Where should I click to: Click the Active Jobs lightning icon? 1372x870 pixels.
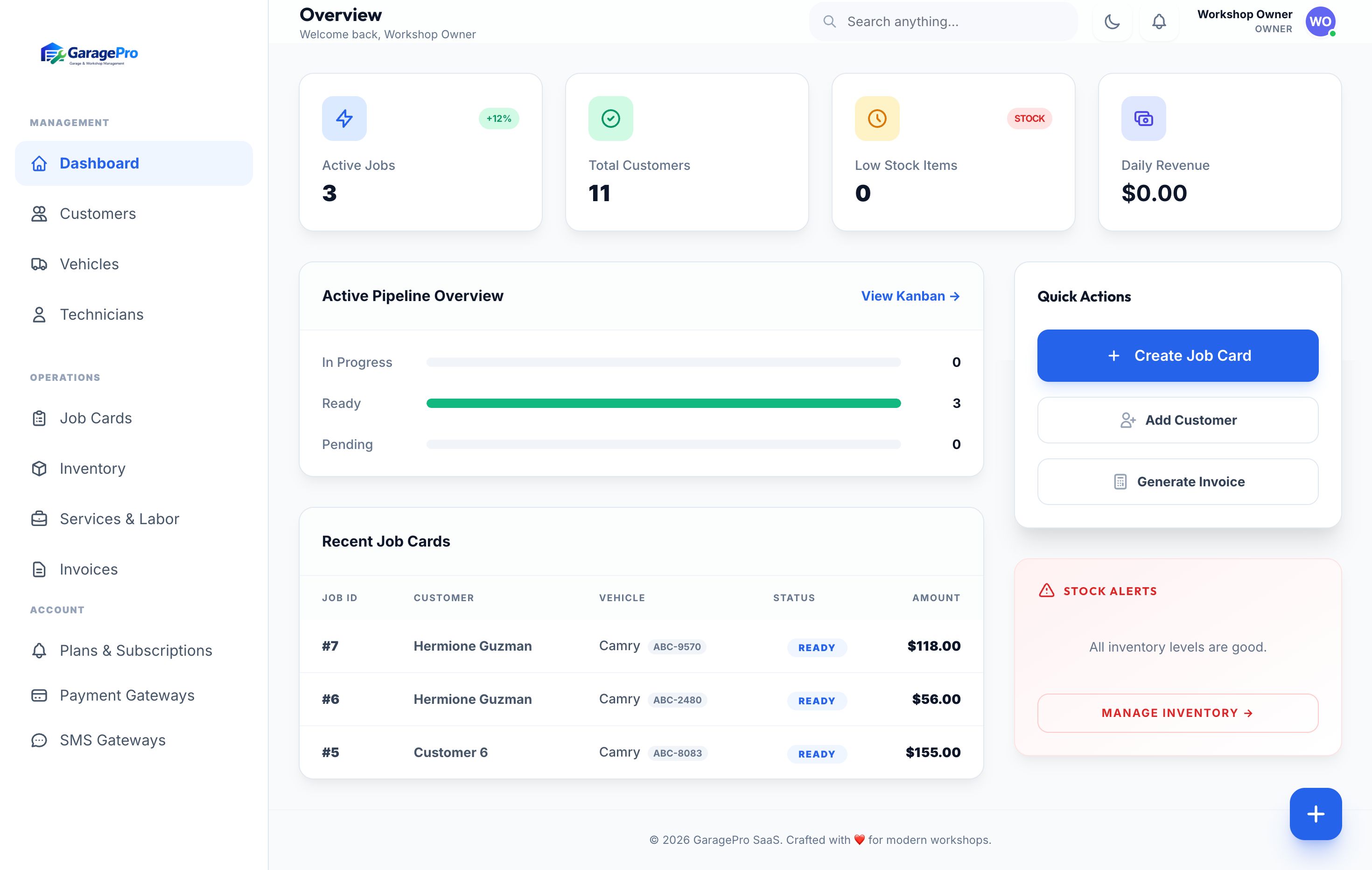coord(344,119)
